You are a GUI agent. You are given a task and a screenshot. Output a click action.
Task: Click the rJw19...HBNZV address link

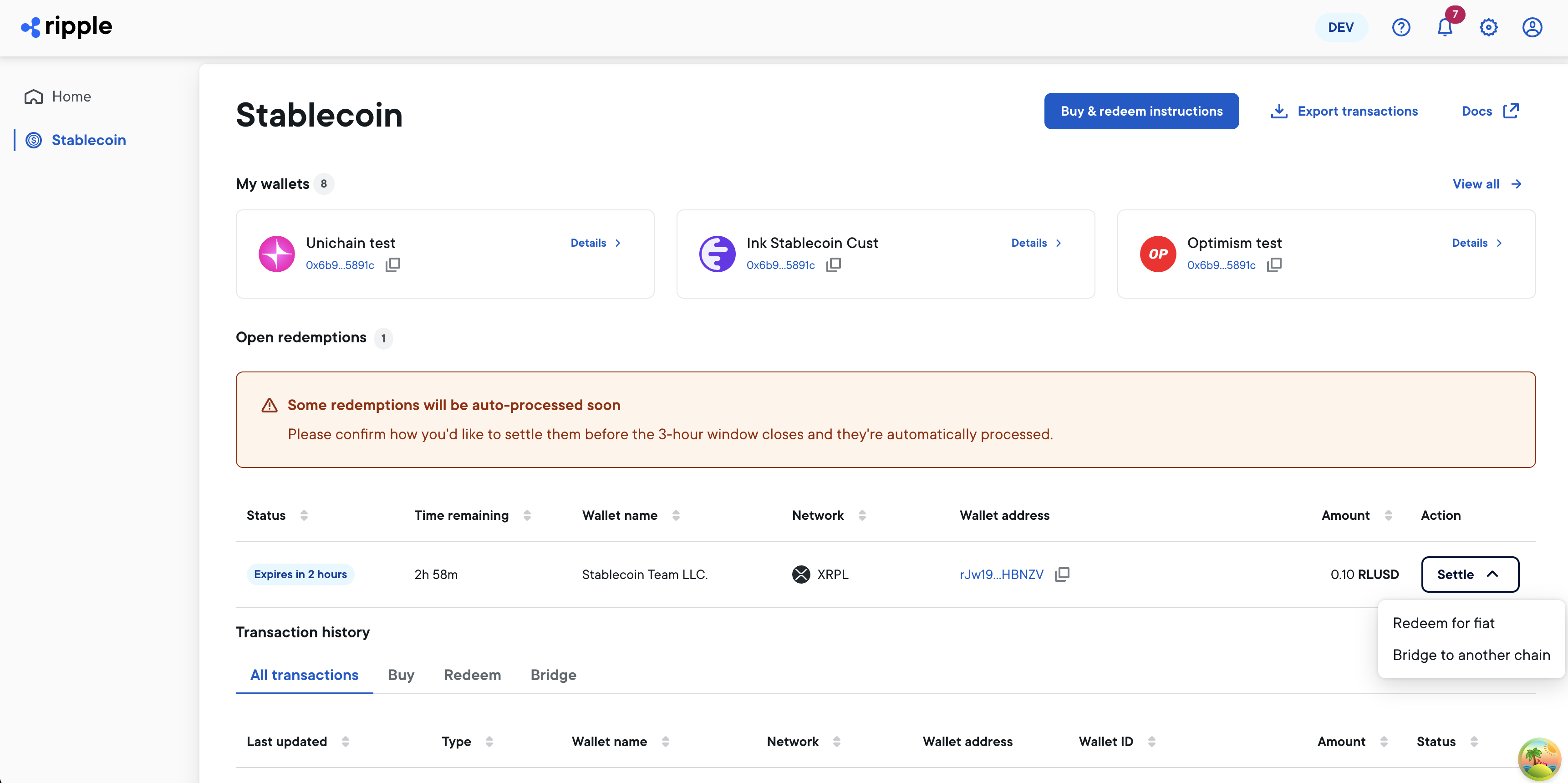1001,575
